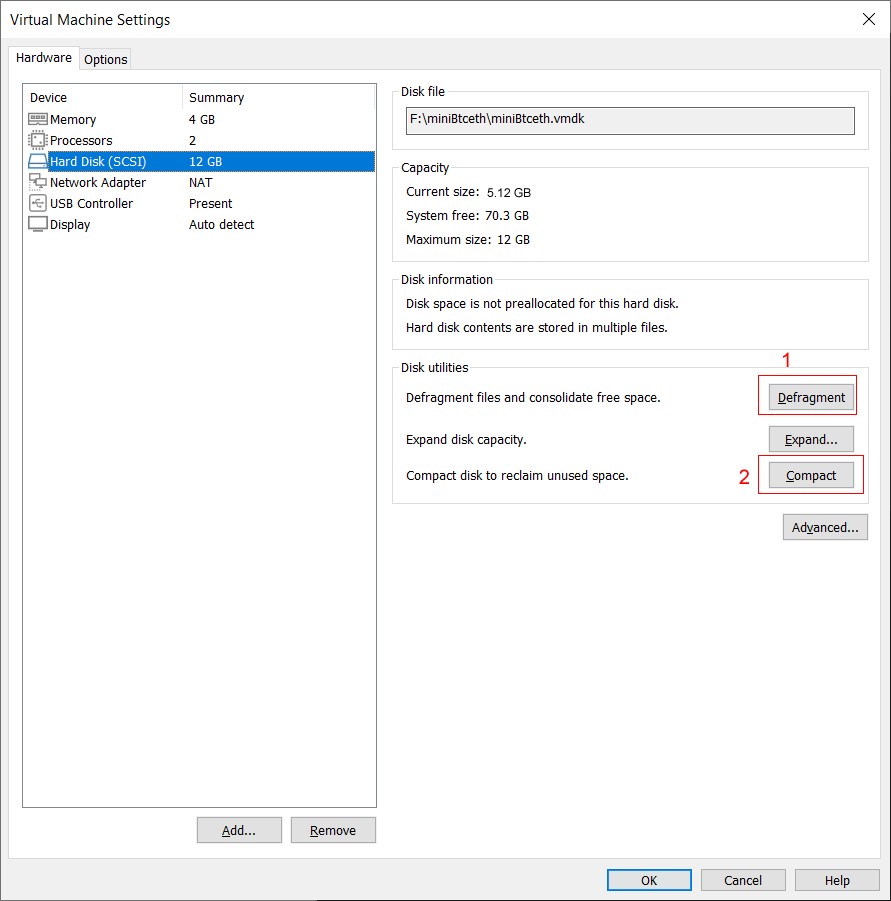Remove the selected hardware device
Screen dimensions: 891x901
(x=333, y=830)
